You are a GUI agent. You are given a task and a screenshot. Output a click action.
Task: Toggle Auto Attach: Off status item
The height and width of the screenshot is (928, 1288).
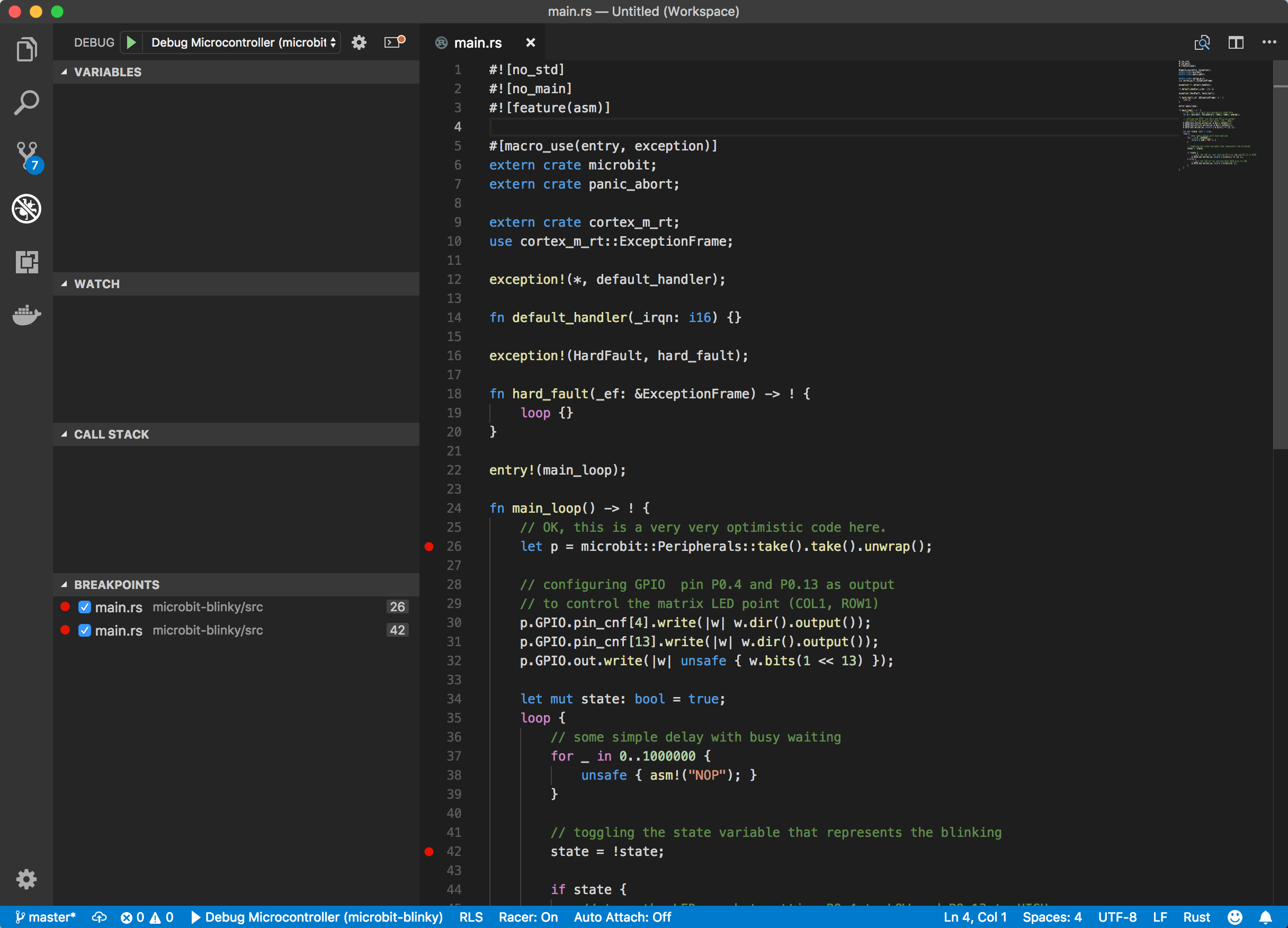coord(622,917)
